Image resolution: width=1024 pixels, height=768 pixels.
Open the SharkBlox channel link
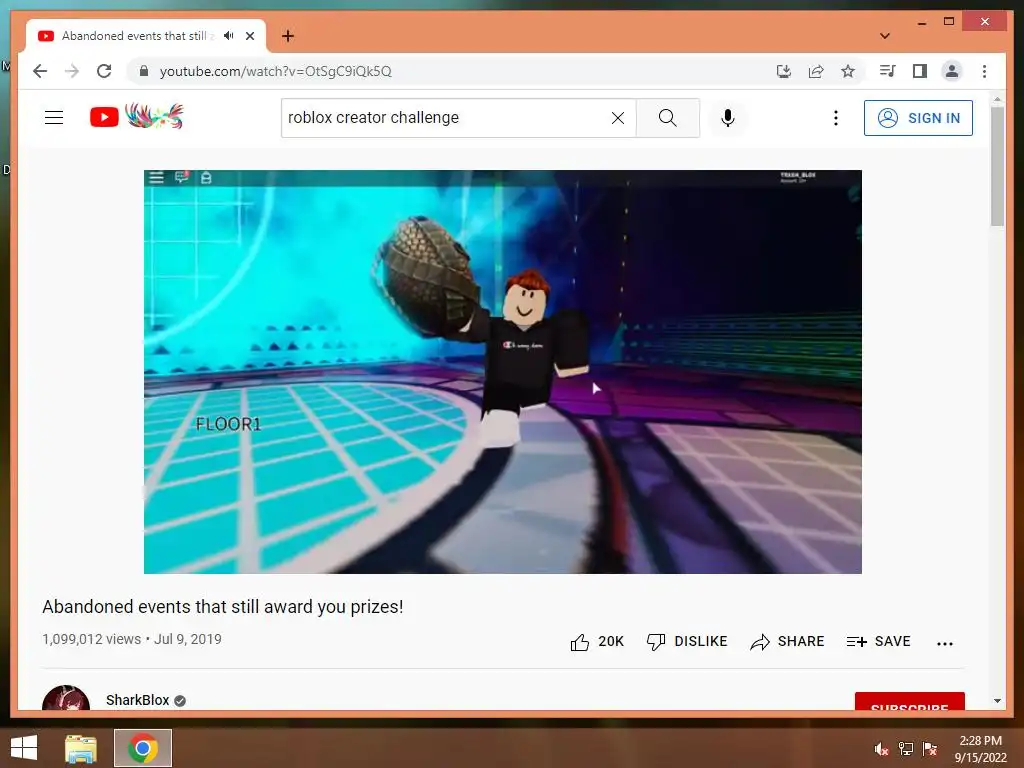pyautogui.click(x=137, y=700)
